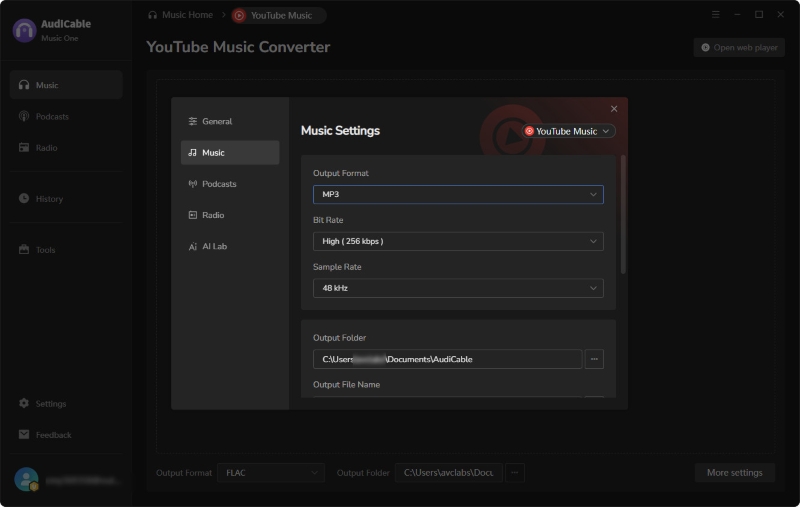Viewport: 800px width, 507px height.
Task: Browse output folder via ellipsis button in dialog
Action: click(x=594, y=359)
